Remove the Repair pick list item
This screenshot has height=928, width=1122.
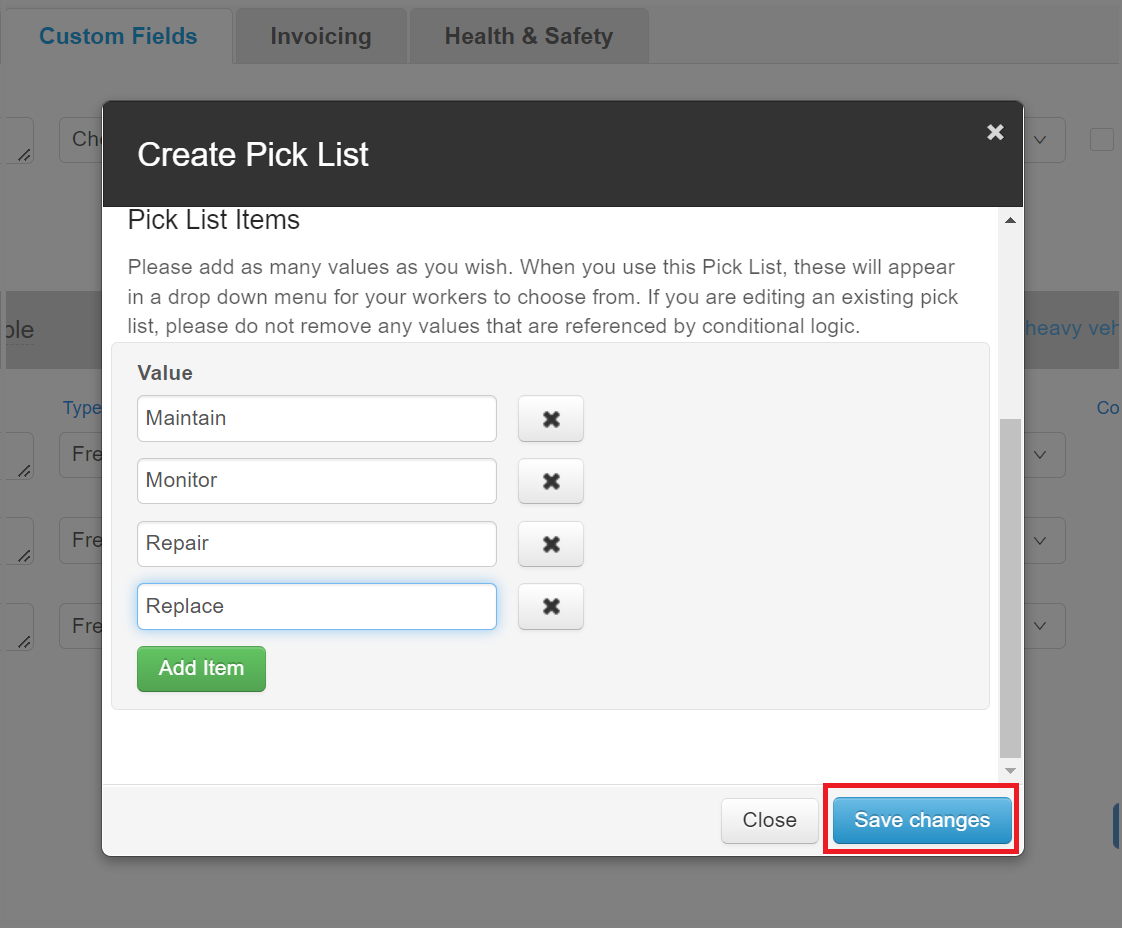click(550, 544)
